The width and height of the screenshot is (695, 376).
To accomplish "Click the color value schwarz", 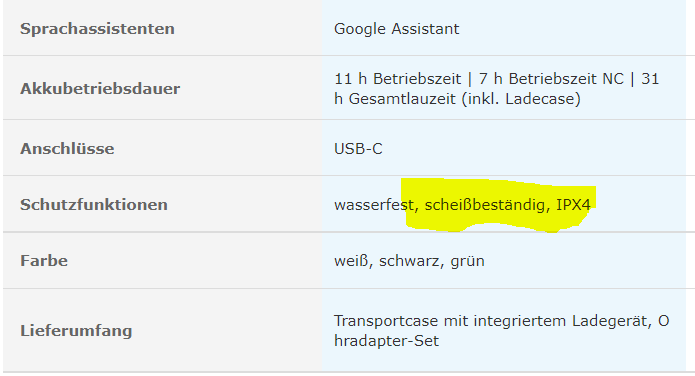I will (408, 261).
